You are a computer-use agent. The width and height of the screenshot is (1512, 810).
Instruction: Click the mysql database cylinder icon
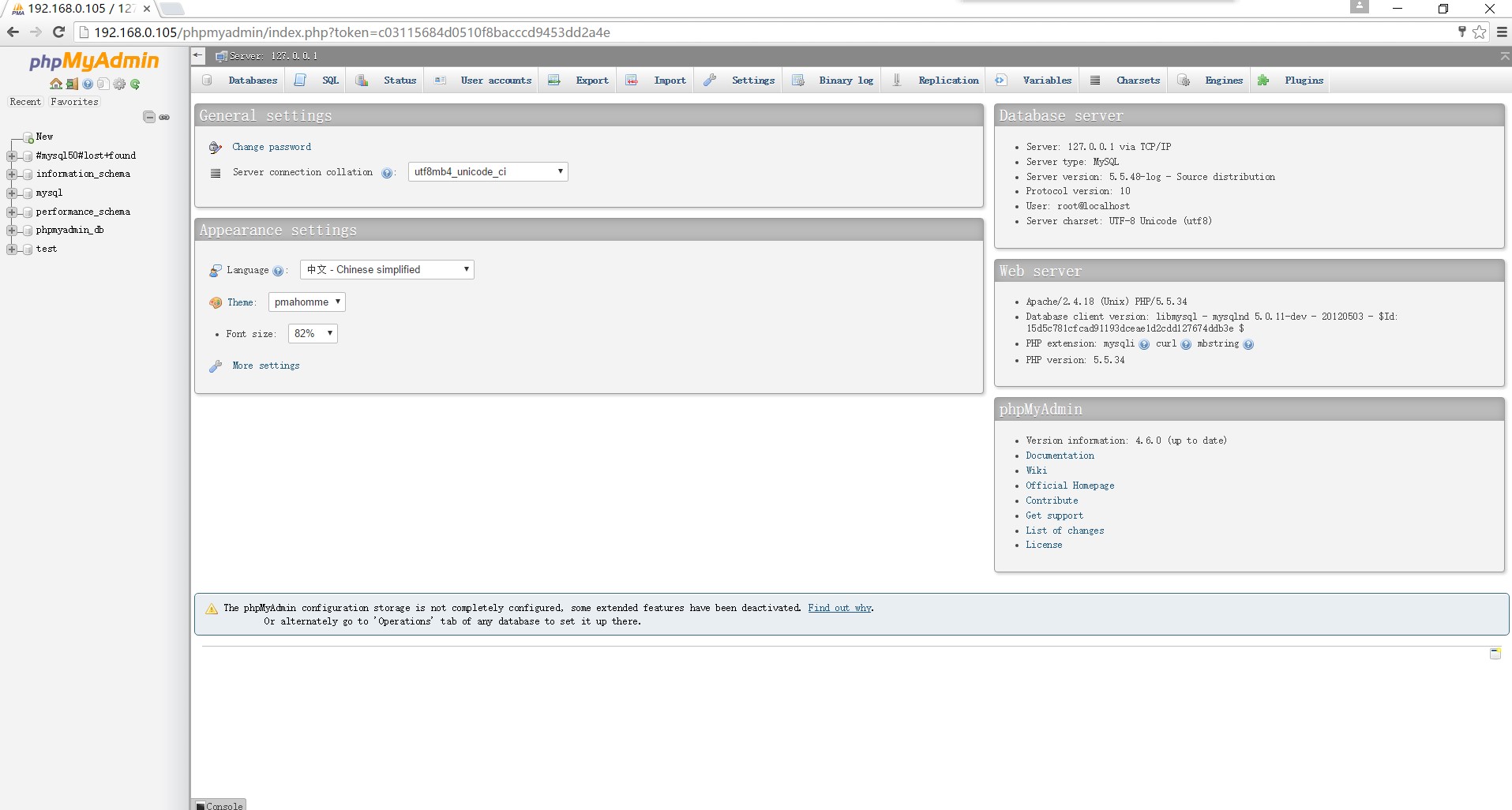(28, 193)
